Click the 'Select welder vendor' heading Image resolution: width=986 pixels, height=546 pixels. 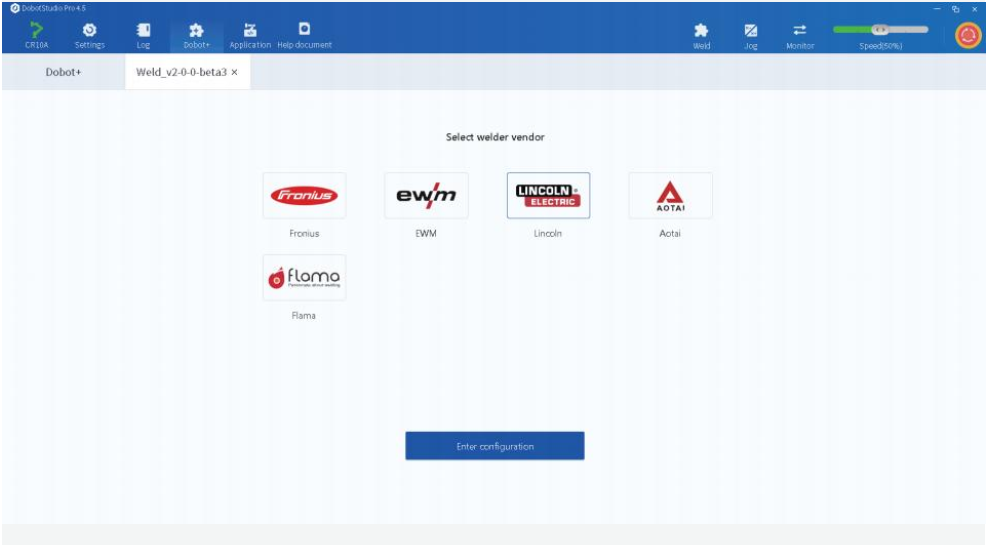pyautogui.click(x=495, y=137)
